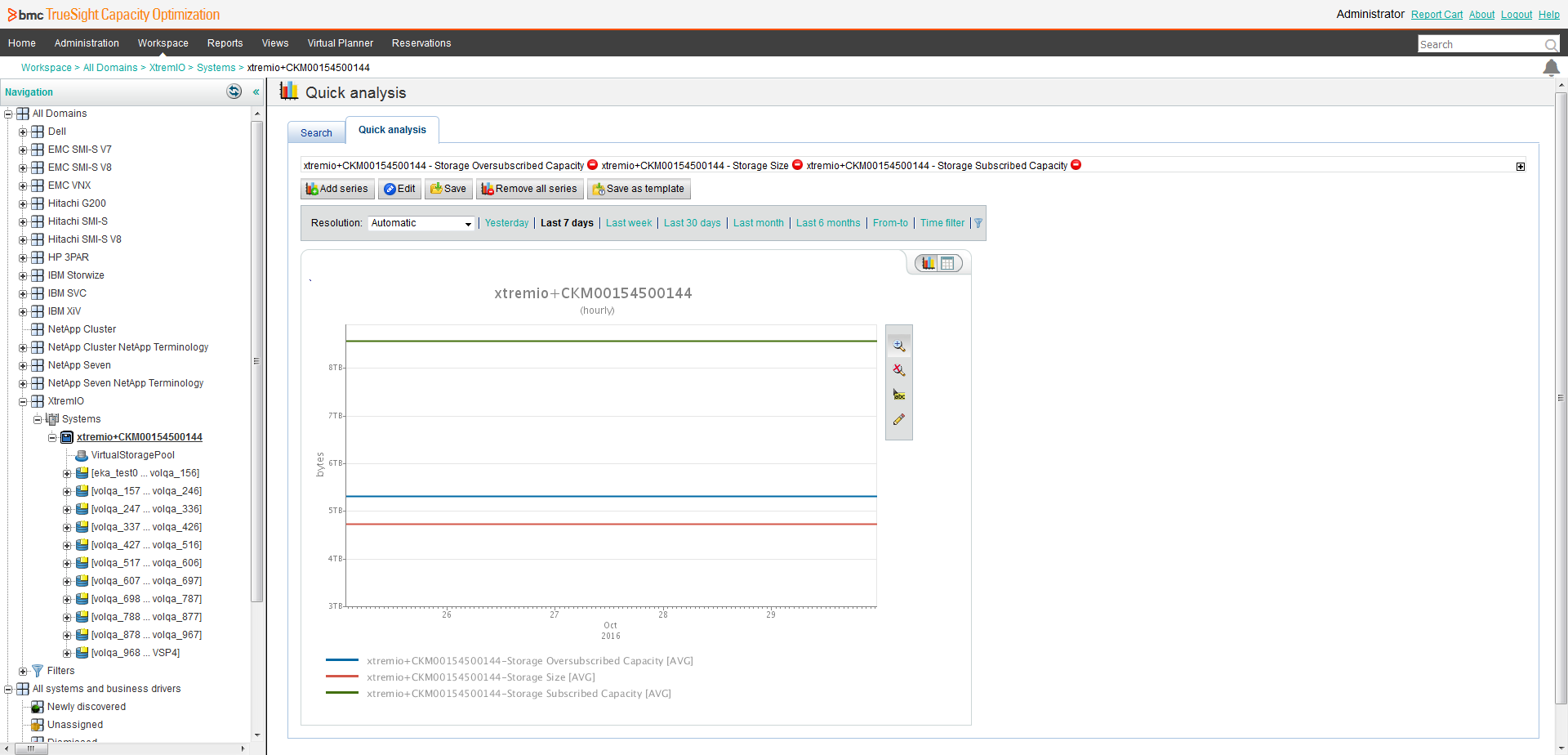This screenshot has height=755, width=1568.
Task: Expand the Dell node
Action: 23,132
